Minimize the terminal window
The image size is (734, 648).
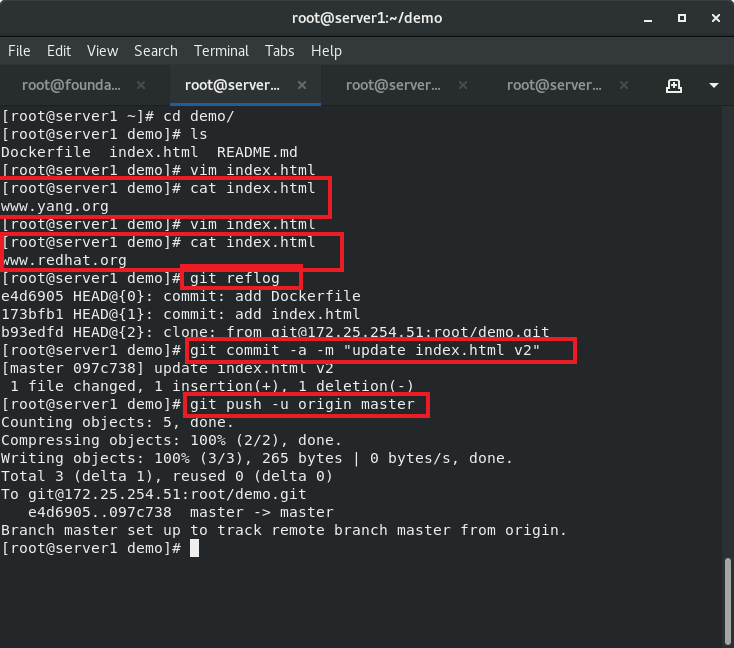point(648,19)
